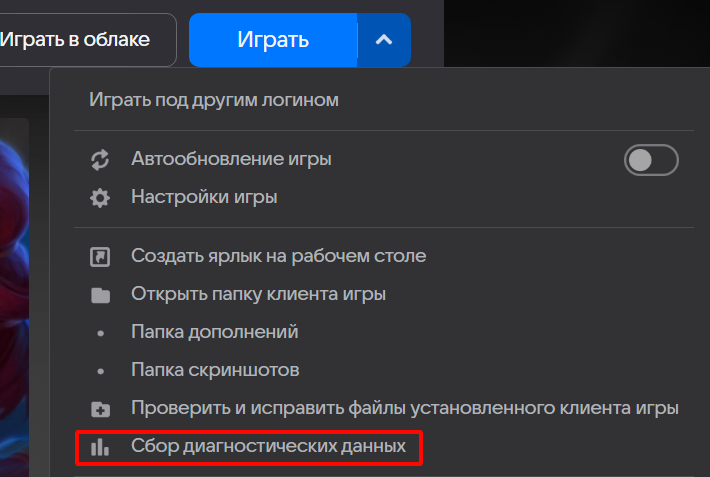Screen dimensions: 710x477
Task: Toggle the Автообновление игры switch
Action: coord(651,160)
